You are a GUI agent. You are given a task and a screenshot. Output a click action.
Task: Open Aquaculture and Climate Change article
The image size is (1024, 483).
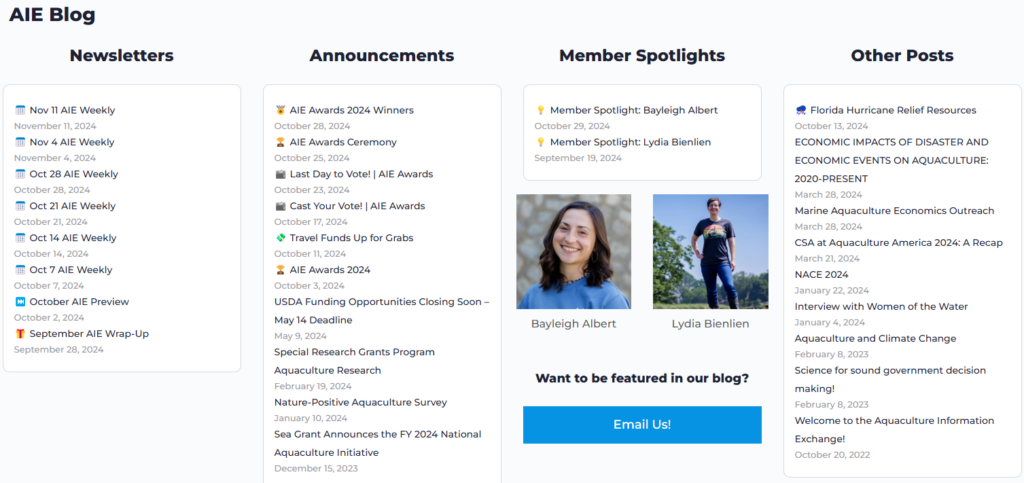tap(875, 338)
